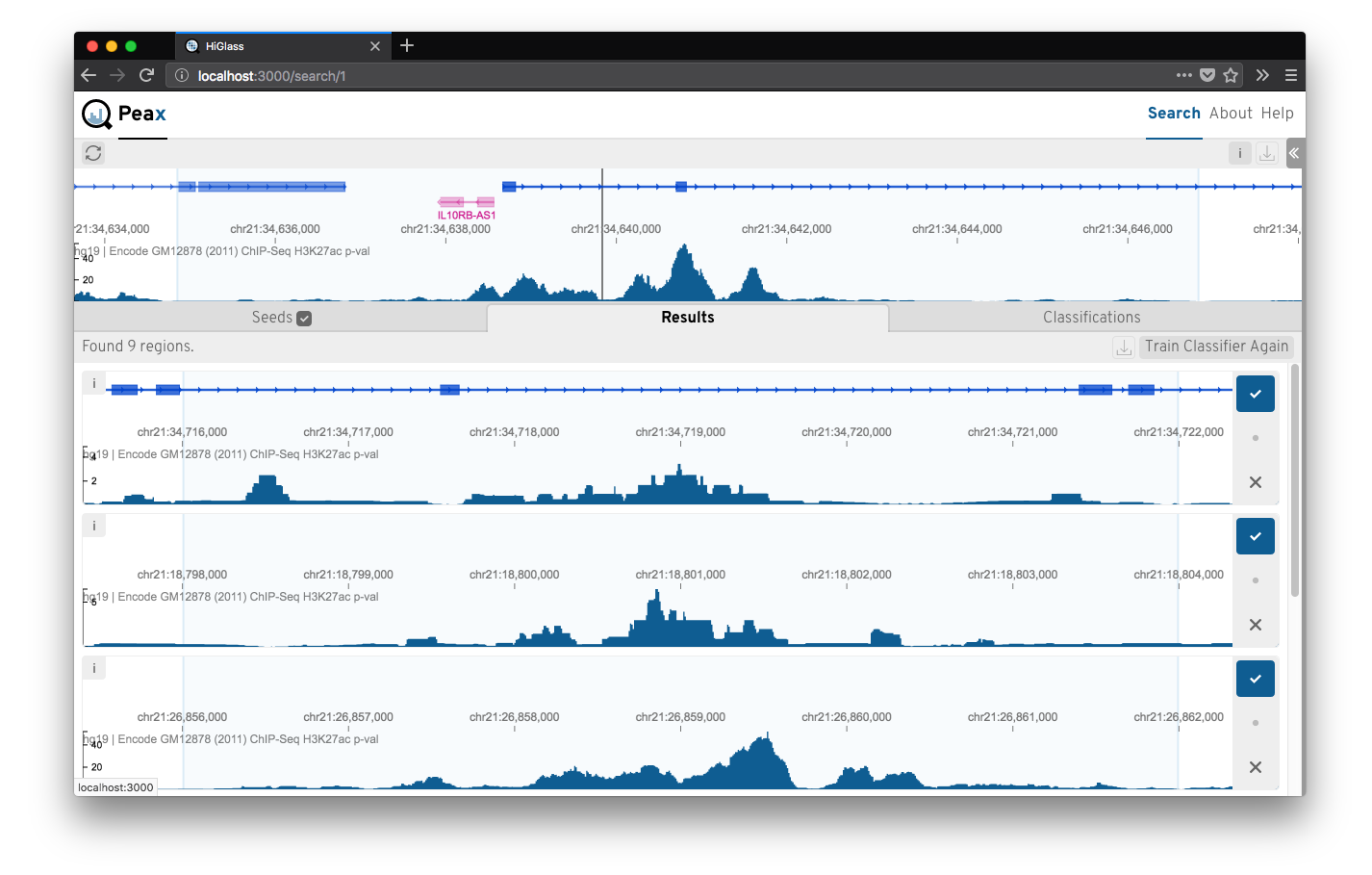Viewport: 1372px width, 875px height.
Task: Toggle positive label on second result region
Action: pyautogui.click(x=1255, y=536)
